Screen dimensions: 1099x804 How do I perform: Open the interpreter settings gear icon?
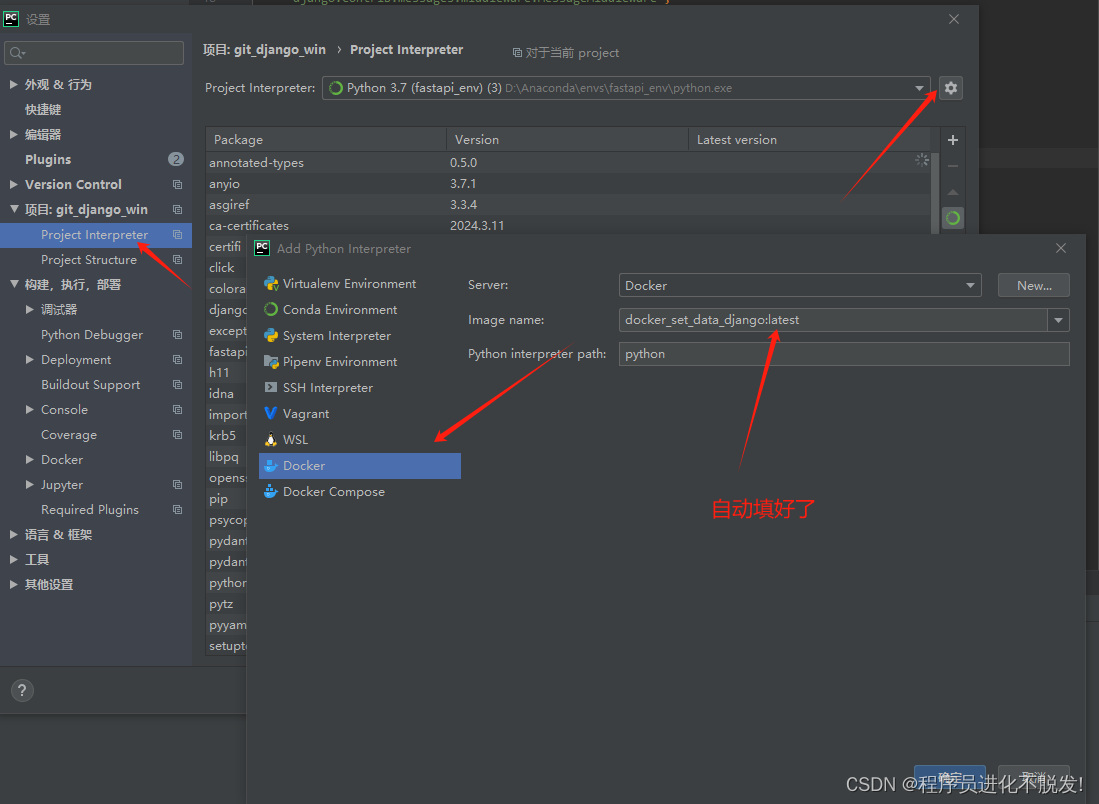point(950,88)
